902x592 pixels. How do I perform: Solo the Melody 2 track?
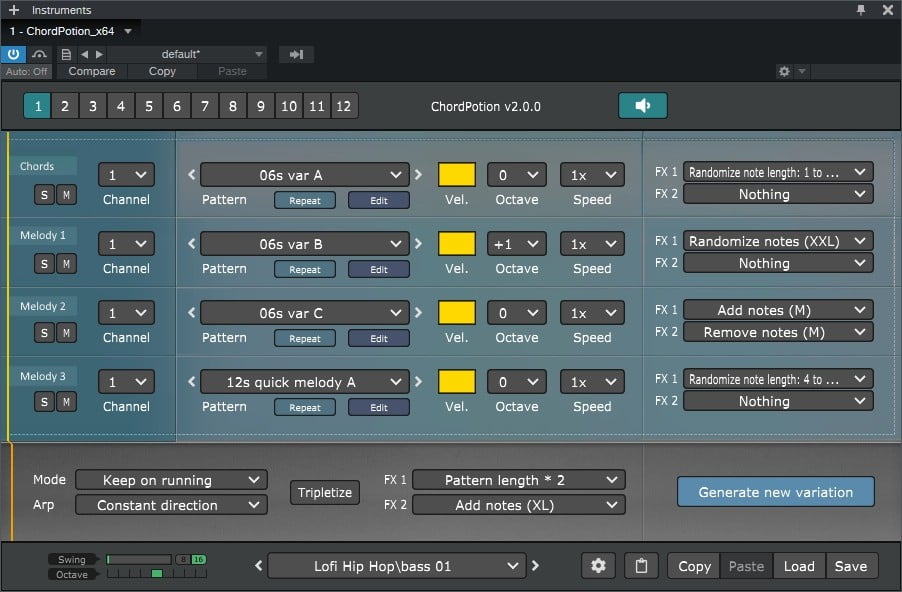44,333
